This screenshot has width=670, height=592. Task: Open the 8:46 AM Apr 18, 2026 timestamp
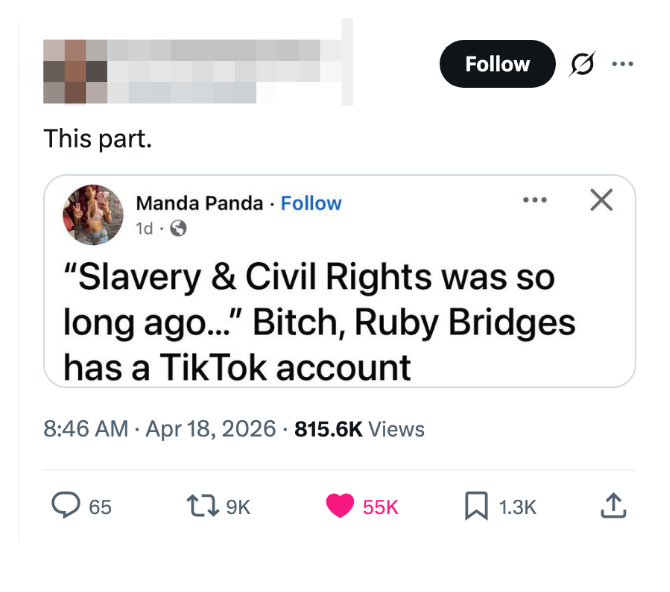coord(159,429)
